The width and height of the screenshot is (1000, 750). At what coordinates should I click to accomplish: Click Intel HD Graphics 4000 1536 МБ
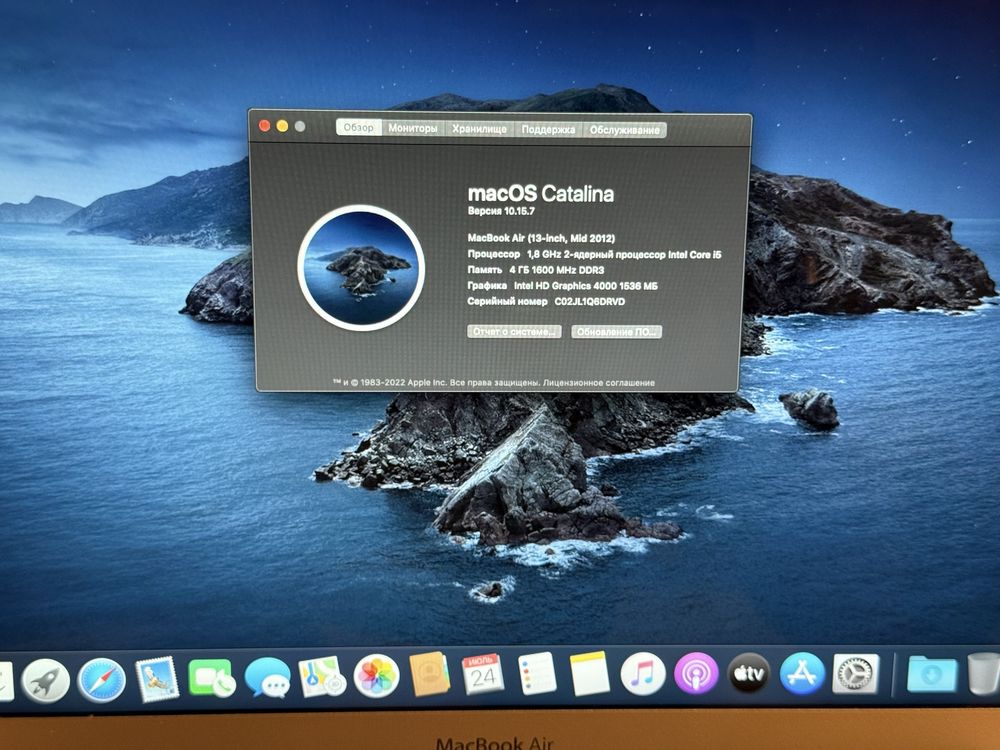(x=585, y=286)
